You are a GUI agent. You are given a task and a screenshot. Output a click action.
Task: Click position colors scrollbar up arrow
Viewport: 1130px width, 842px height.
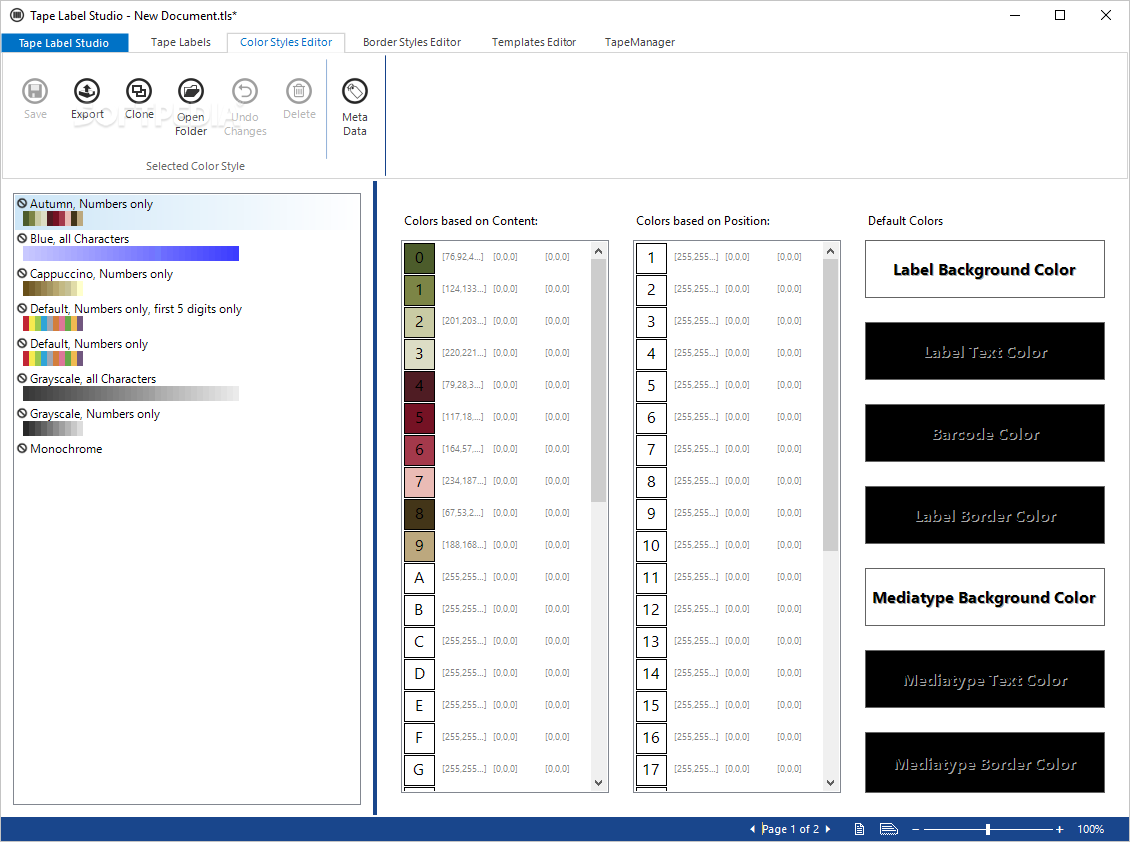tap(830, 251)
